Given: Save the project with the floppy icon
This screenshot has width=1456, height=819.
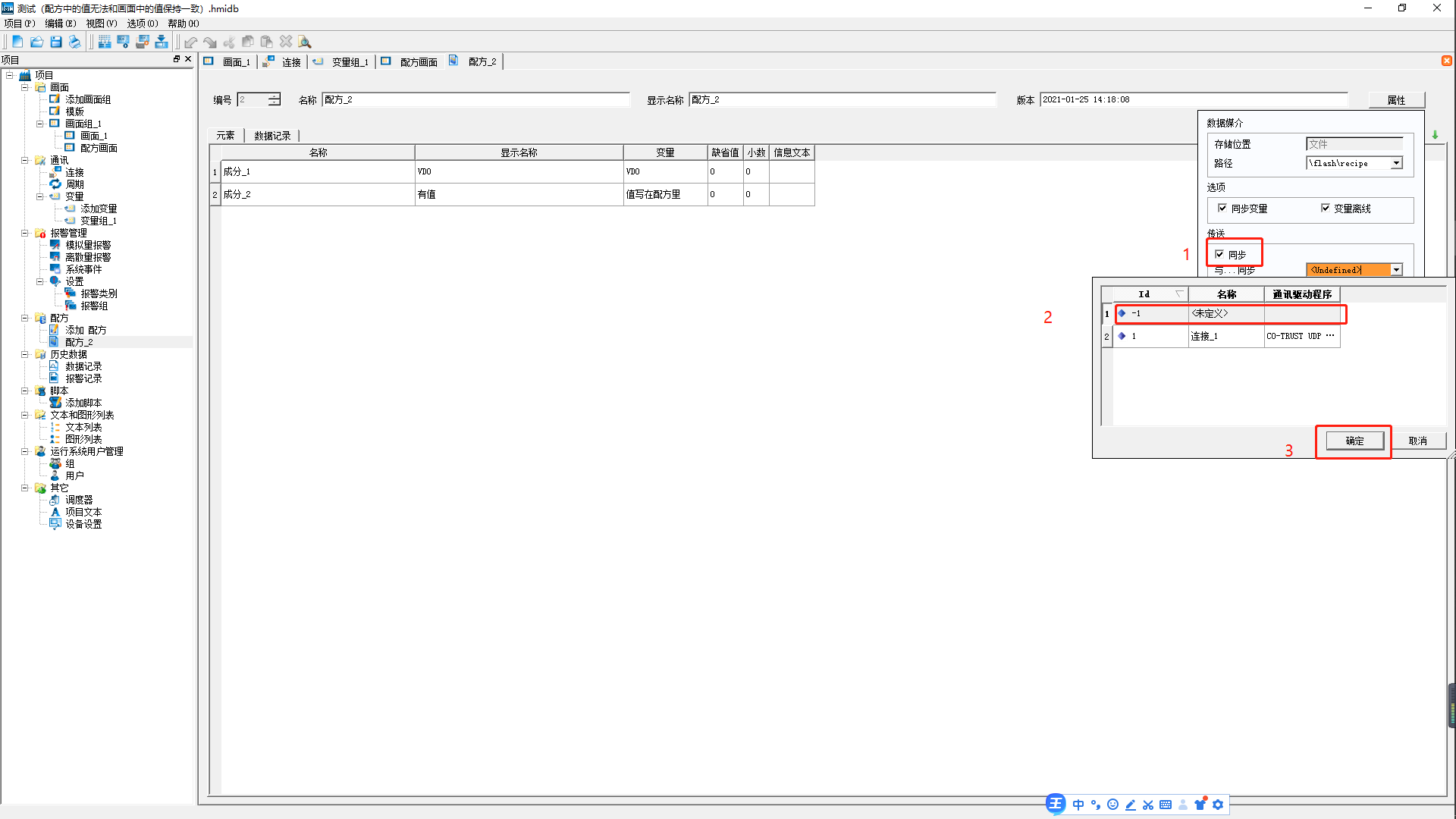Looking at the screenshot, I should [x=56, y=42].
